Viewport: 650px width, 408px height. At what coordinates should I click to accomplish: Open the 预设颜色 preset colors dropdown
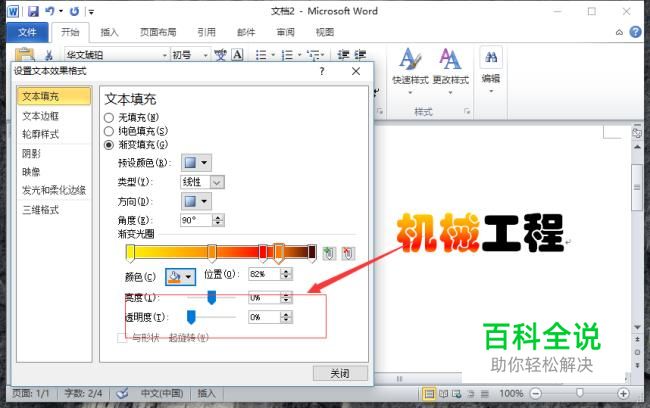[x=196, y=163]
